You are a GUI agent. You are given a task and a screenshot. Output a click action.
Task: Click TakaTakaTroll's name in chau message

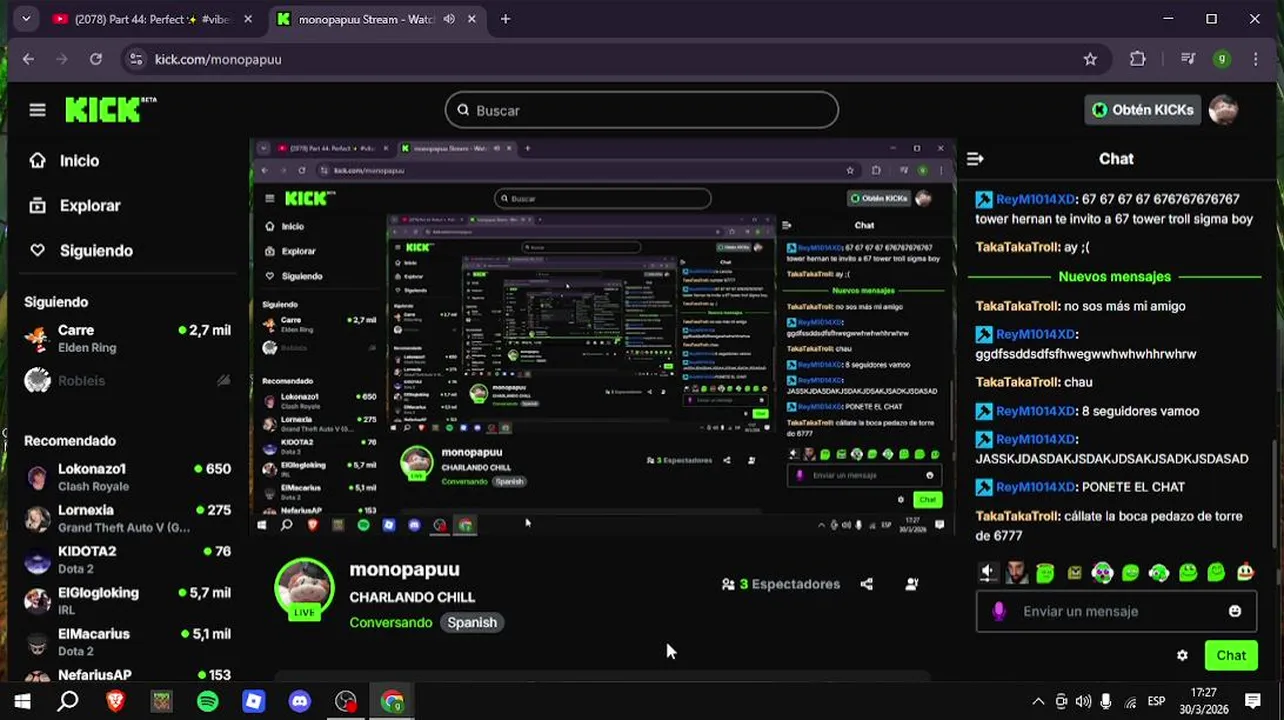click(x=1016, y=382)
